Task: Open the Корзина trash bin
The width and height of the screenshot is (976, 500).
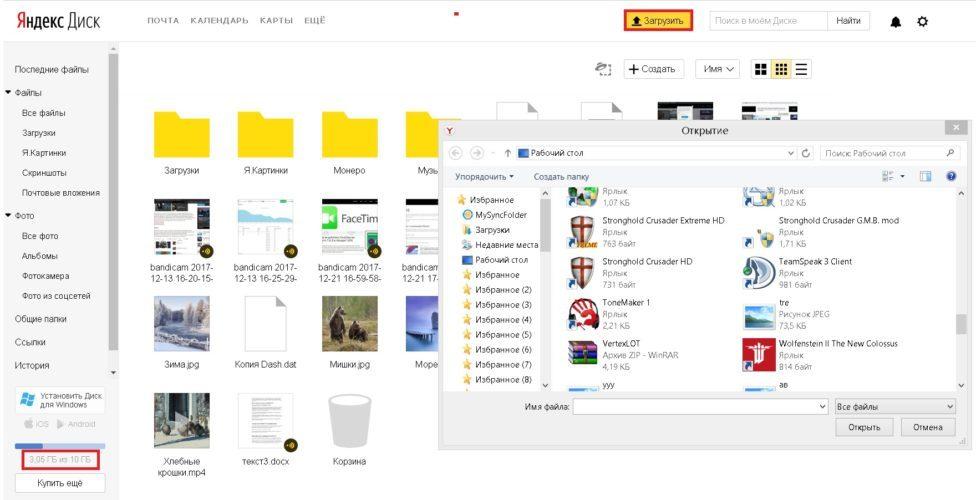Action: coord(349,421)
